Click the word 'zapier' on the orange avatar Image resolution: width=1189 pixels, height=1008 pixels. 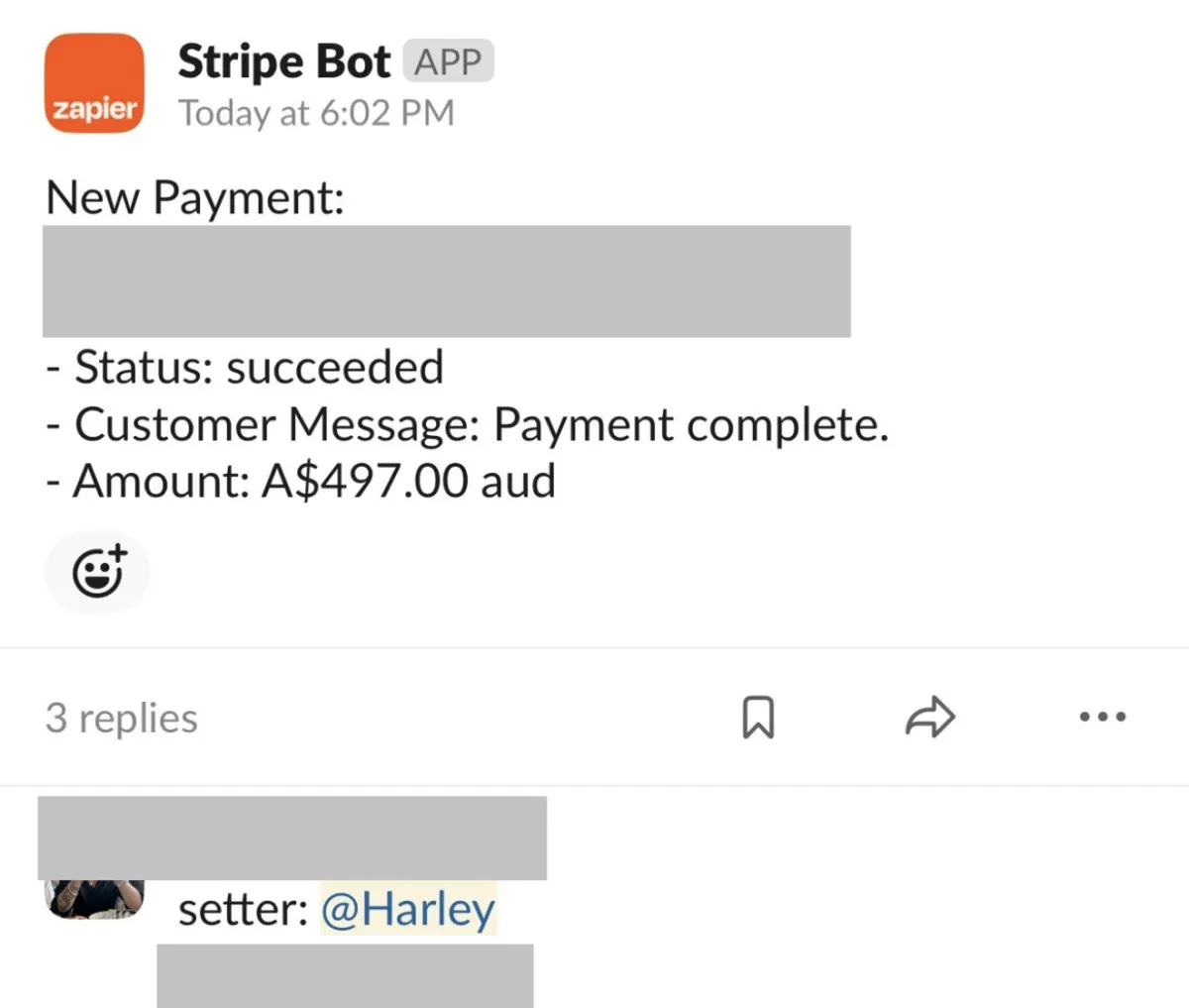pyautogui.click(x=94, y=109)
